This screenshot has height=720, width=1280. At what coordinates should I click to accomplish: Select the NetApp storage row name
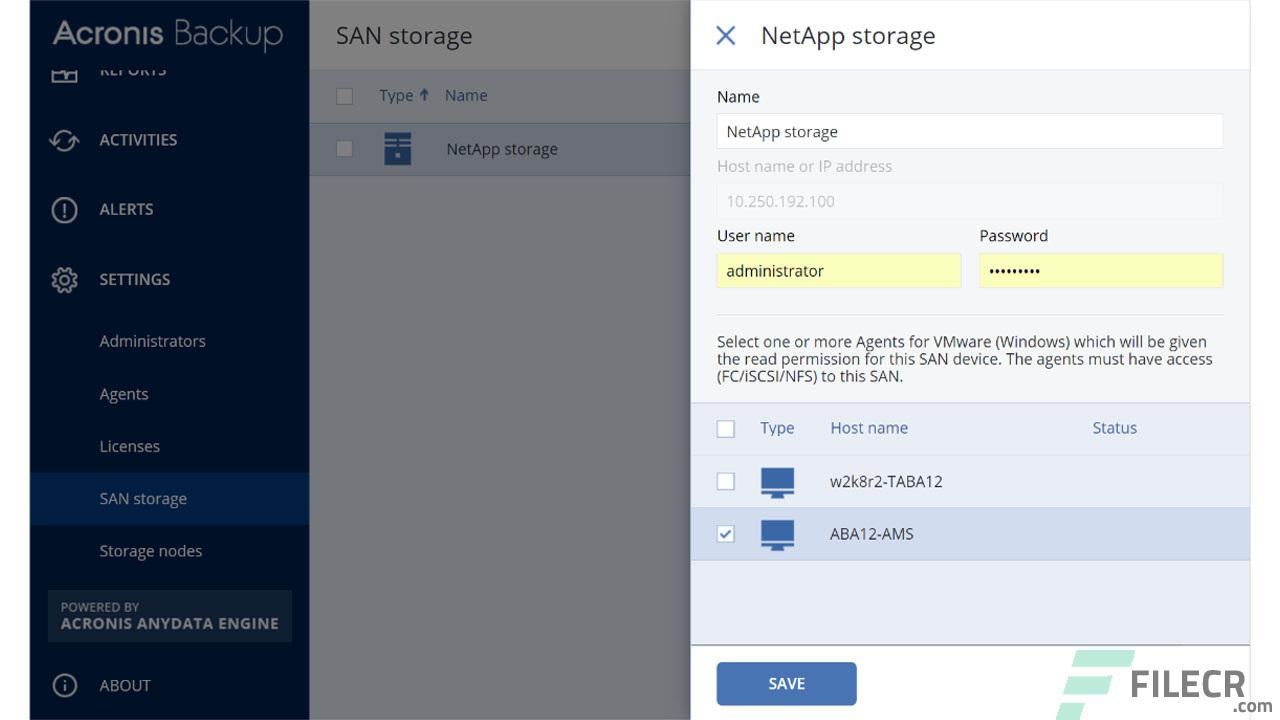502,149
